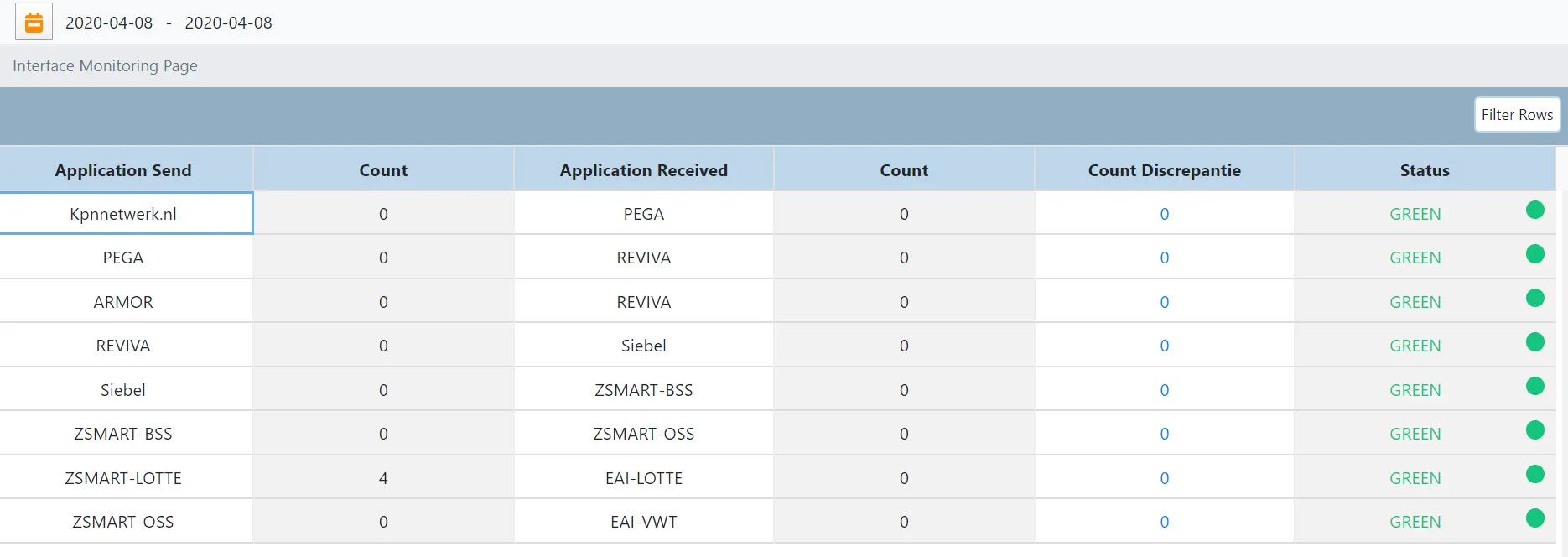This screenshot has height=557, width=1568.
Task: Select ZSMART-BSS in Application Send column
Action: tap(126, 434)
